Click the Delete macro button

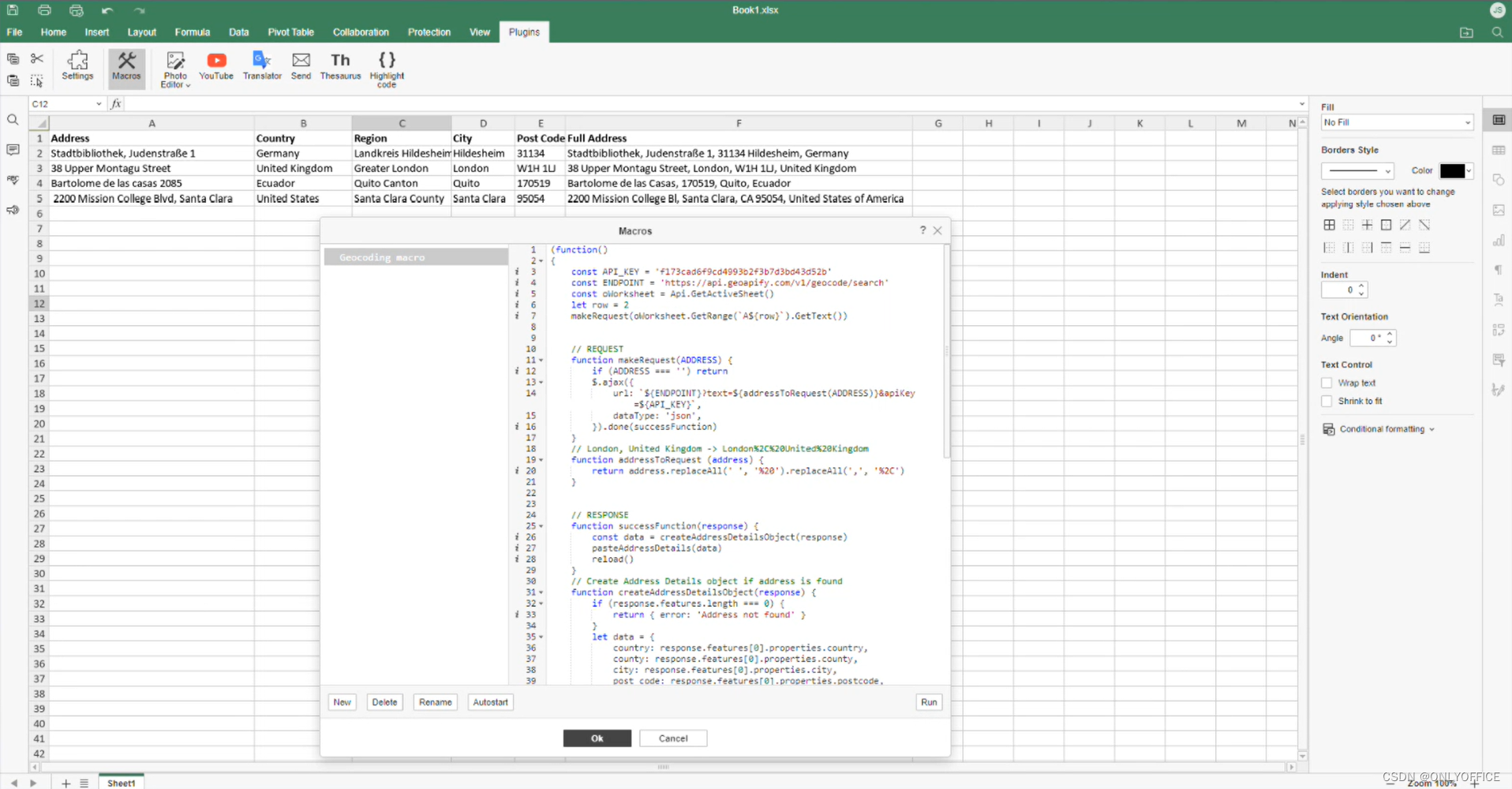point(384,702)
